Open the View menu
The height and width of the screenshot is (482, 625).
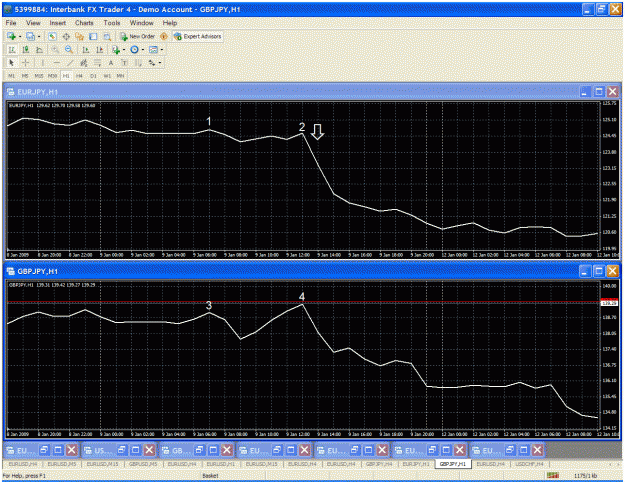click(33, 23)
